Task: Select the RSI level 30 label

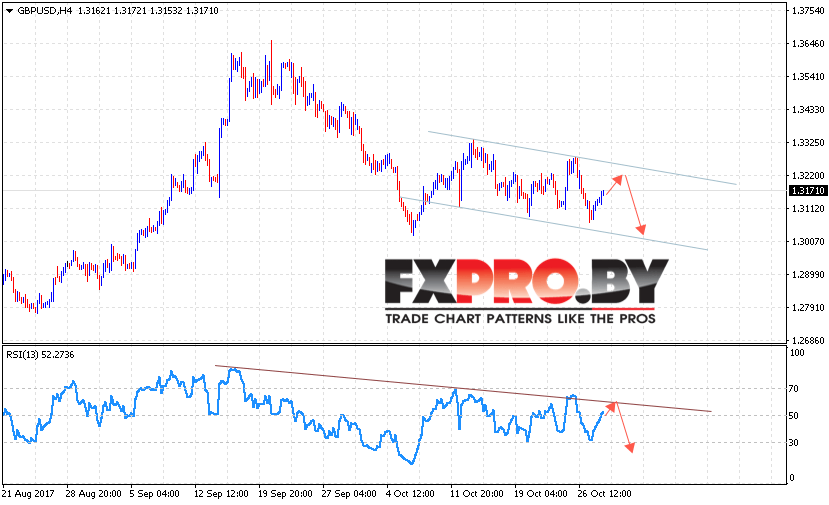Action: [x=793, y=443]
